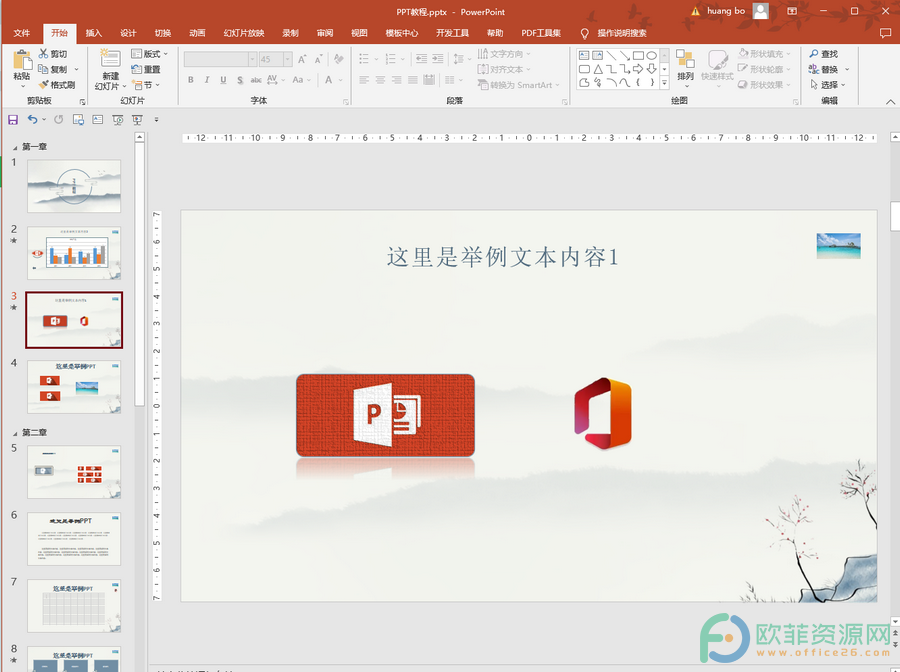Collapse the 第二章 section in slide panel
The width and height of the screenshot is (900, 672).
tap(15, 433)
